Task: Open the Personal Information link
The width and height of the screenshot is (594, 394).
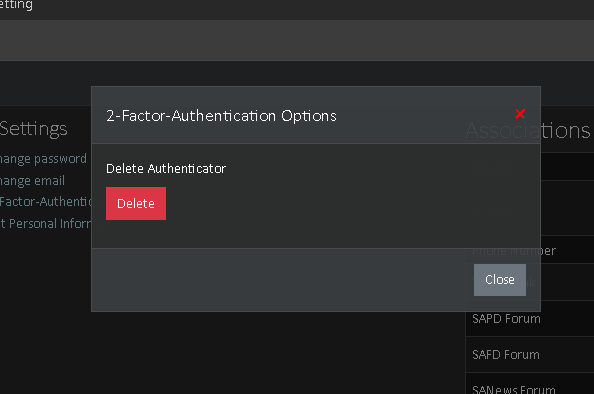Action: tap(45, 224)
